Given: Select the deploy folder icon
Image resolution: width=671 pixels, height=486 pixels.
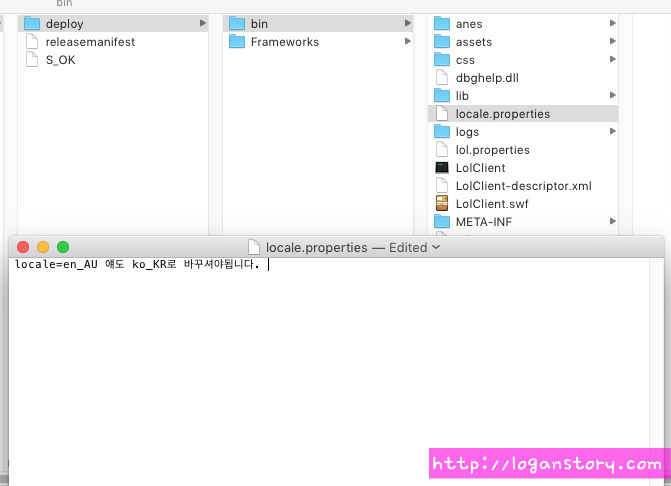Looking at the screenshot, I should pos(32,23).
